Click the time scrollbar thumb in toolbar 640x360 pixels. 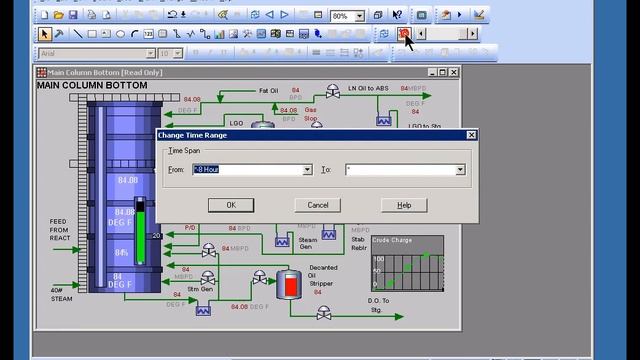click(463, 34)
